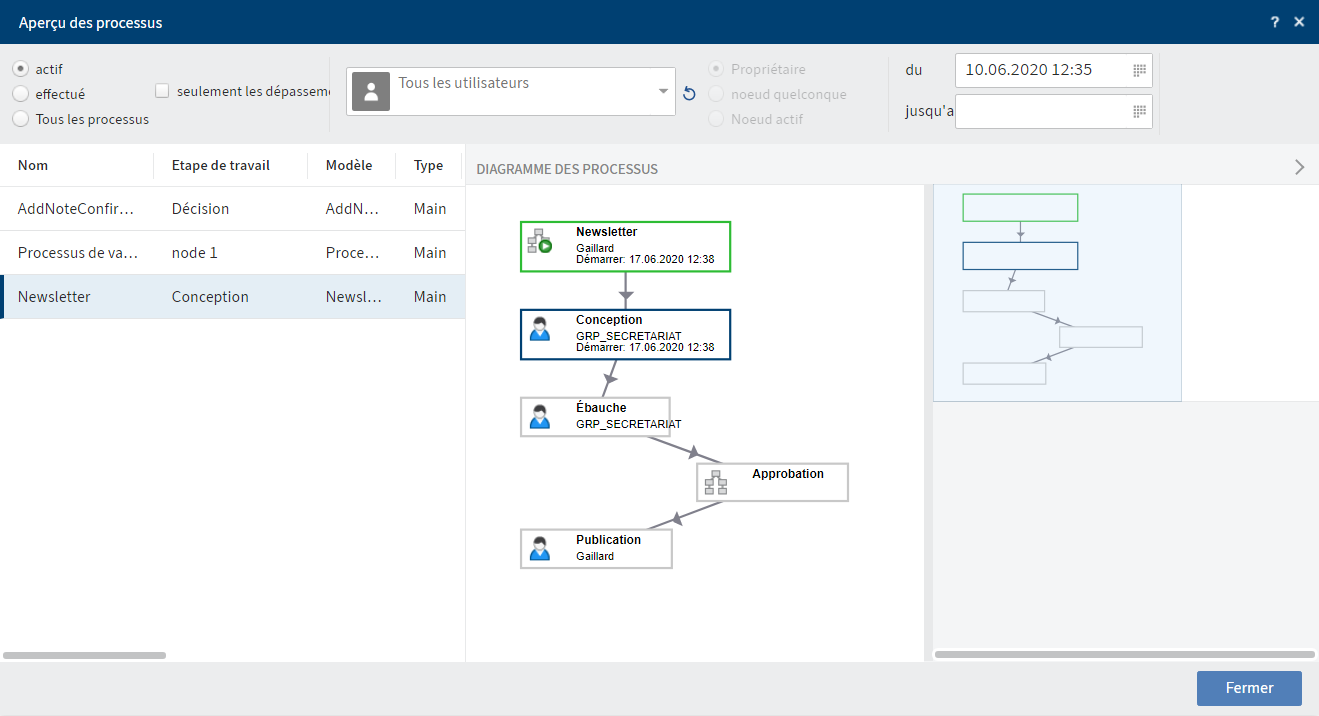Viewport: 1319px width, 716px height.
Task: Click the Newsletter start node workflow icon
Action: (540, 241)
